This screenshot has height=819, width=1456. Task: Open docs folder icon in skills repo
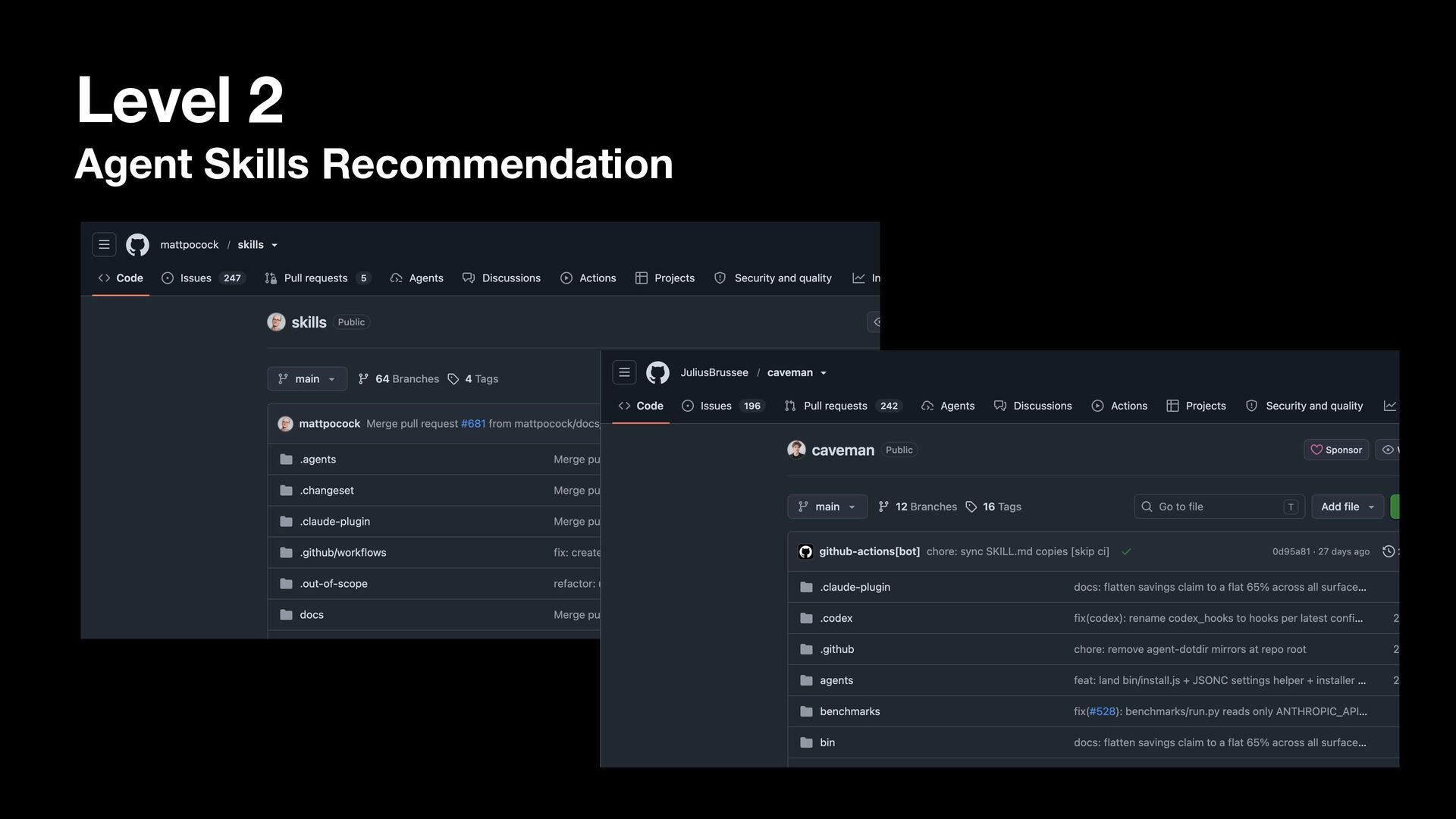tap(286, 615)
